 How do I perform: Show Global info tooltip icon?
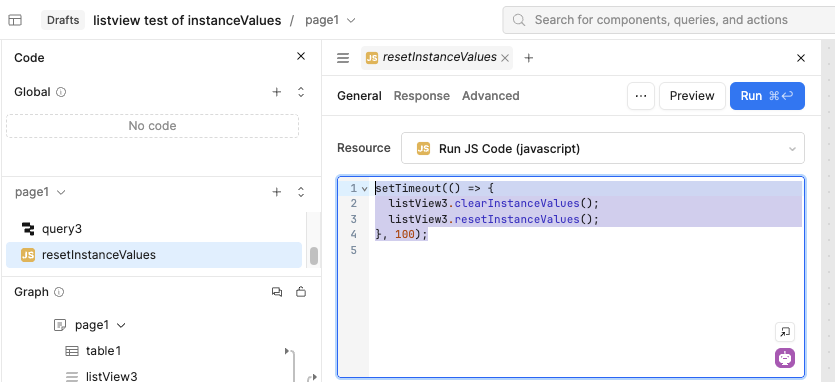tap(61, 92)
